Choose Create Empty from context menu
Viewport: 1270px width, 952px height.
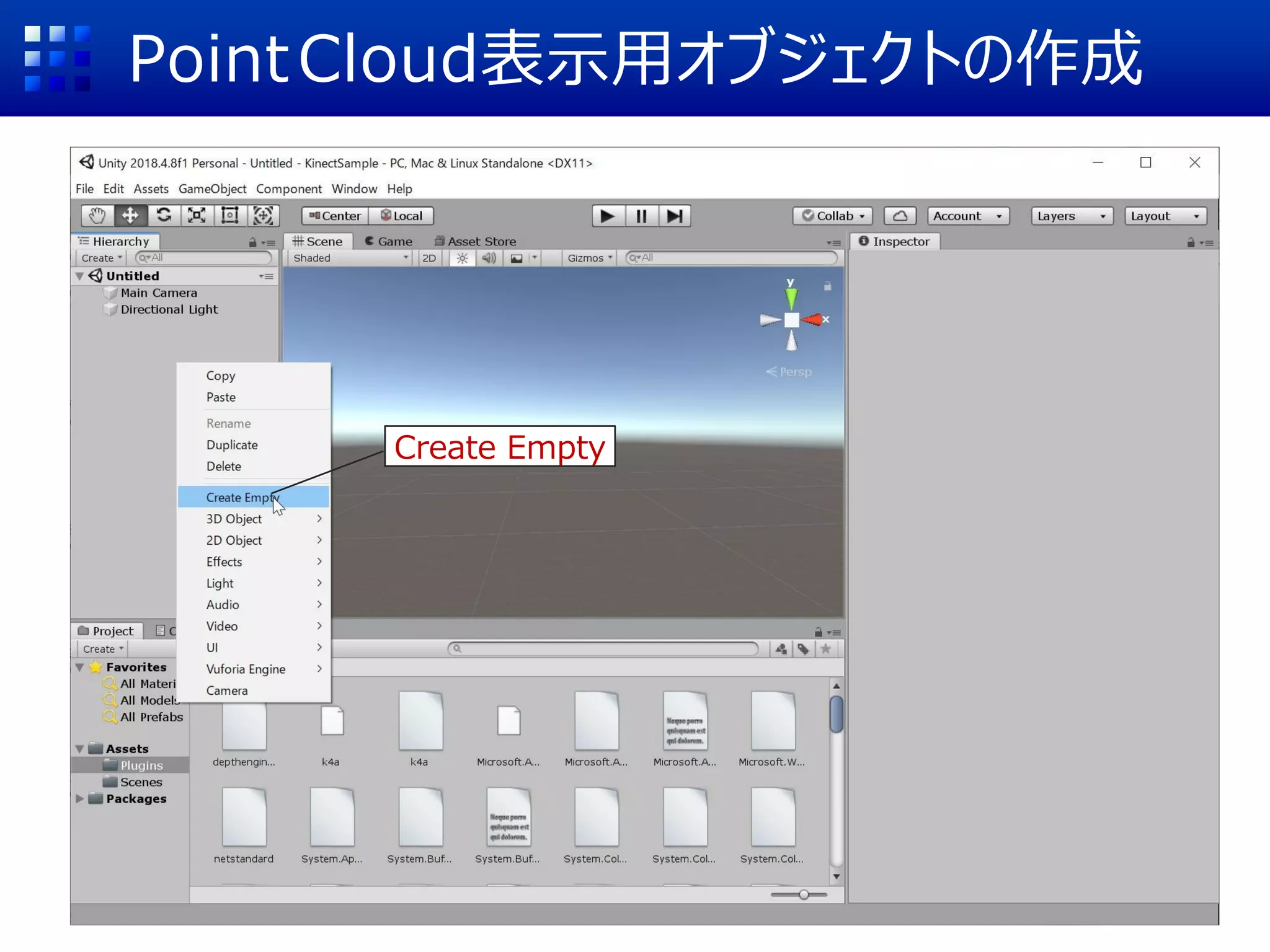click(x=254, y=497)
